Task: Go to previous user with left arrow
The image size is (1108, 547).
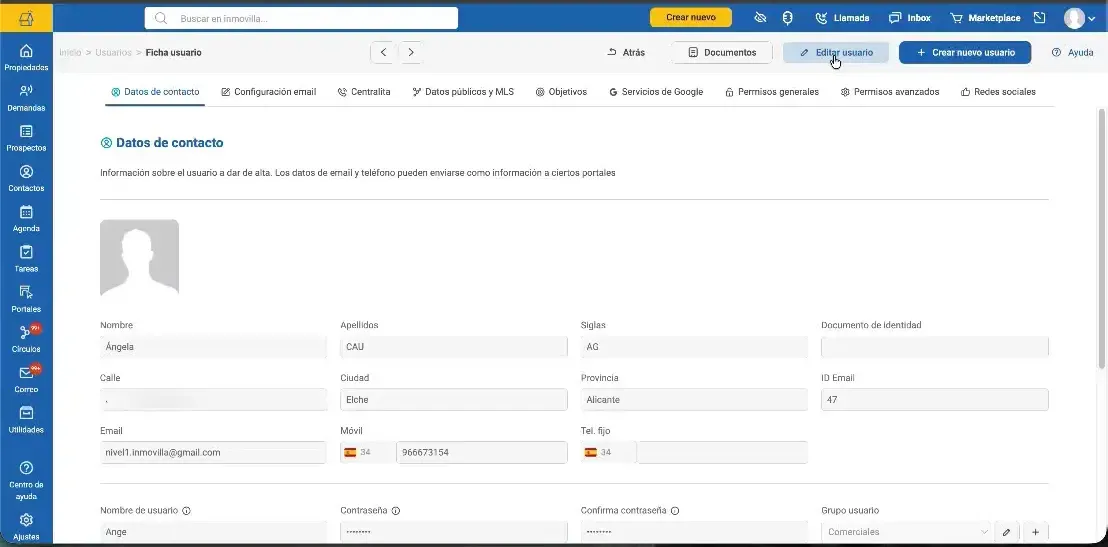Action: pos(382,52)
